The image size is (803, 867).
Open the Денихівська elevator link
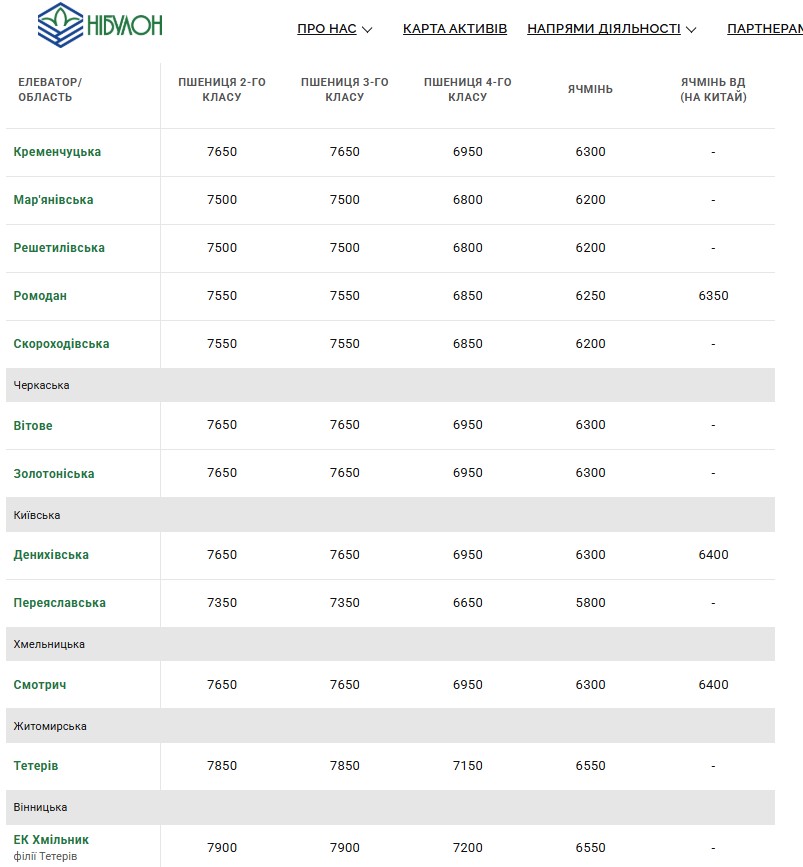coord(51,555)
